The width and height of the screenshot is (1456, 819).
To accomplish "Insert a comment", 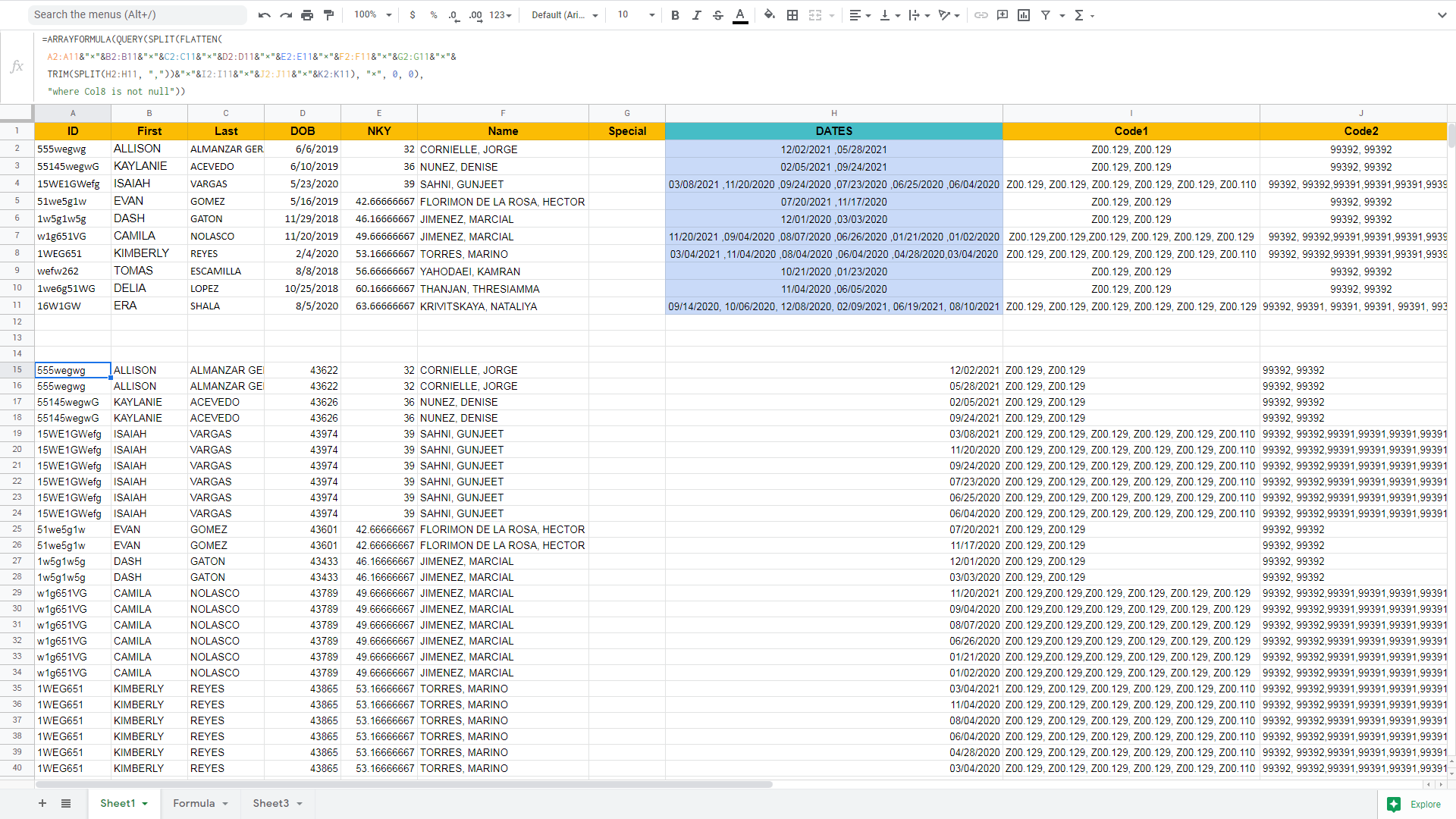I will [x=1003, y=15].
